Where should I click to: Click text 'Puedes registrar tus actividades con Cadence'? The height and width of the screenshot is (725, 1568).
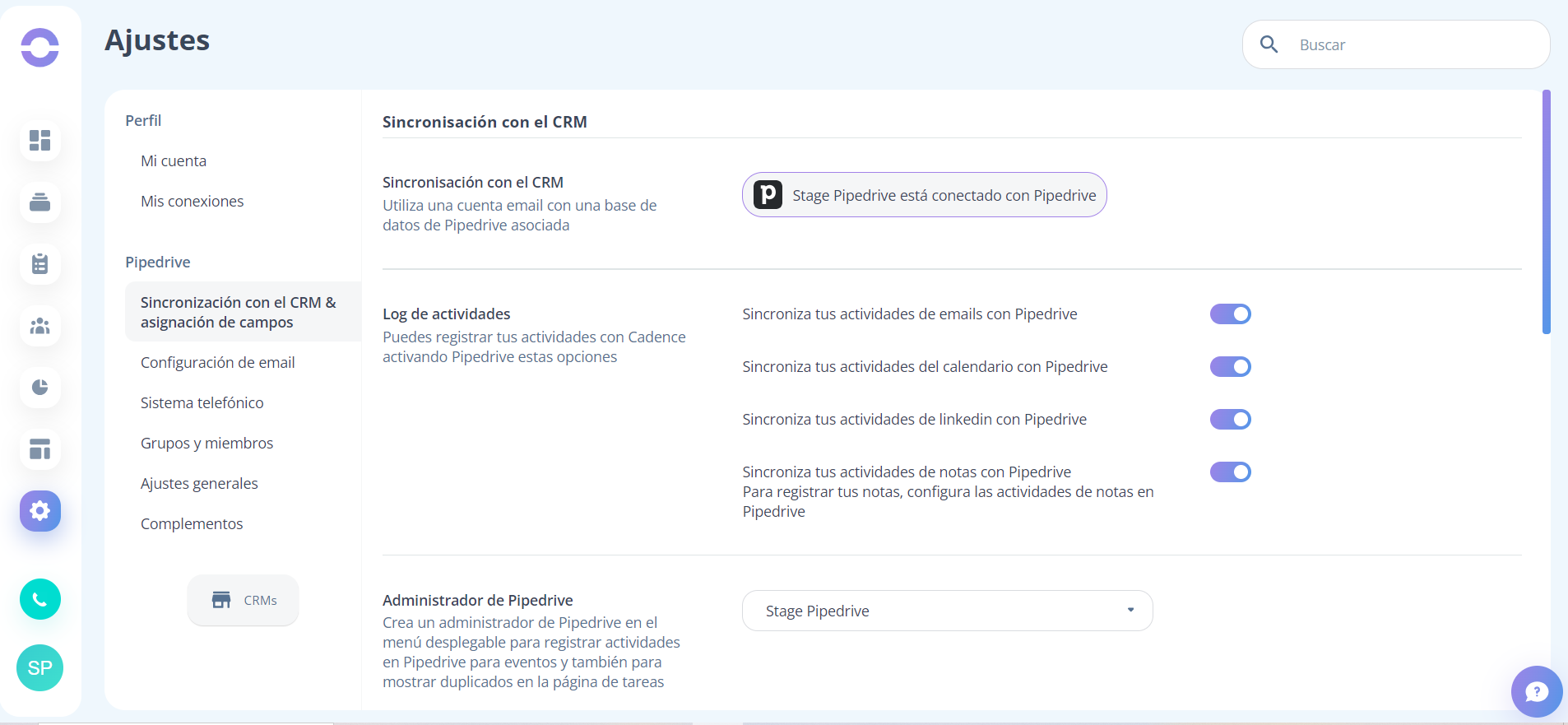534,337
